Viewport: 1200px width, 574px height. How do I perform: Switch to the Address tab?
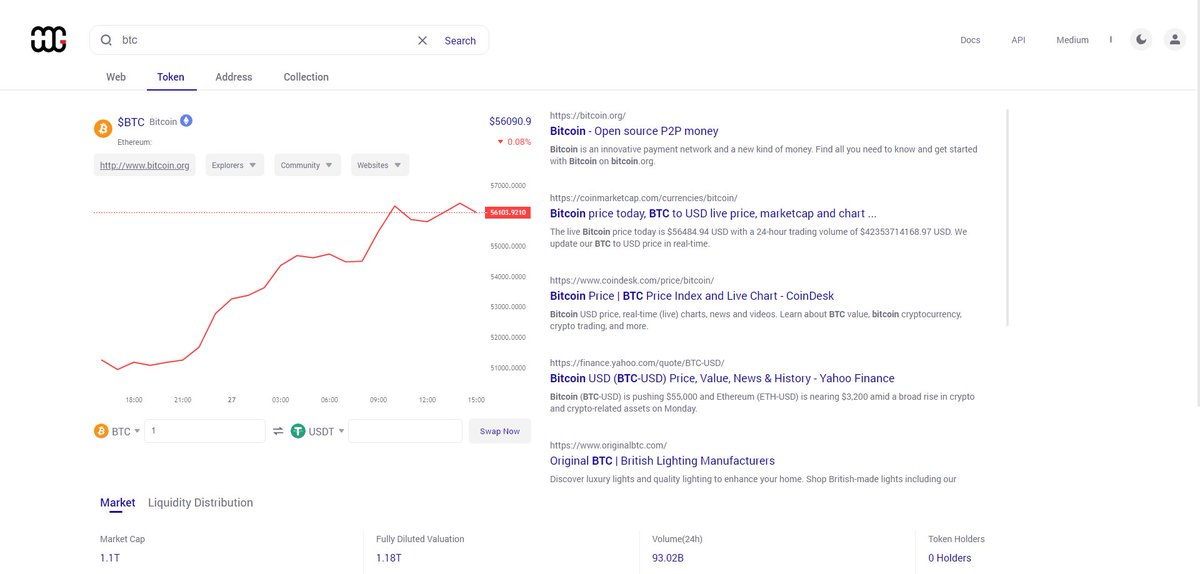[x=234, y=77]
